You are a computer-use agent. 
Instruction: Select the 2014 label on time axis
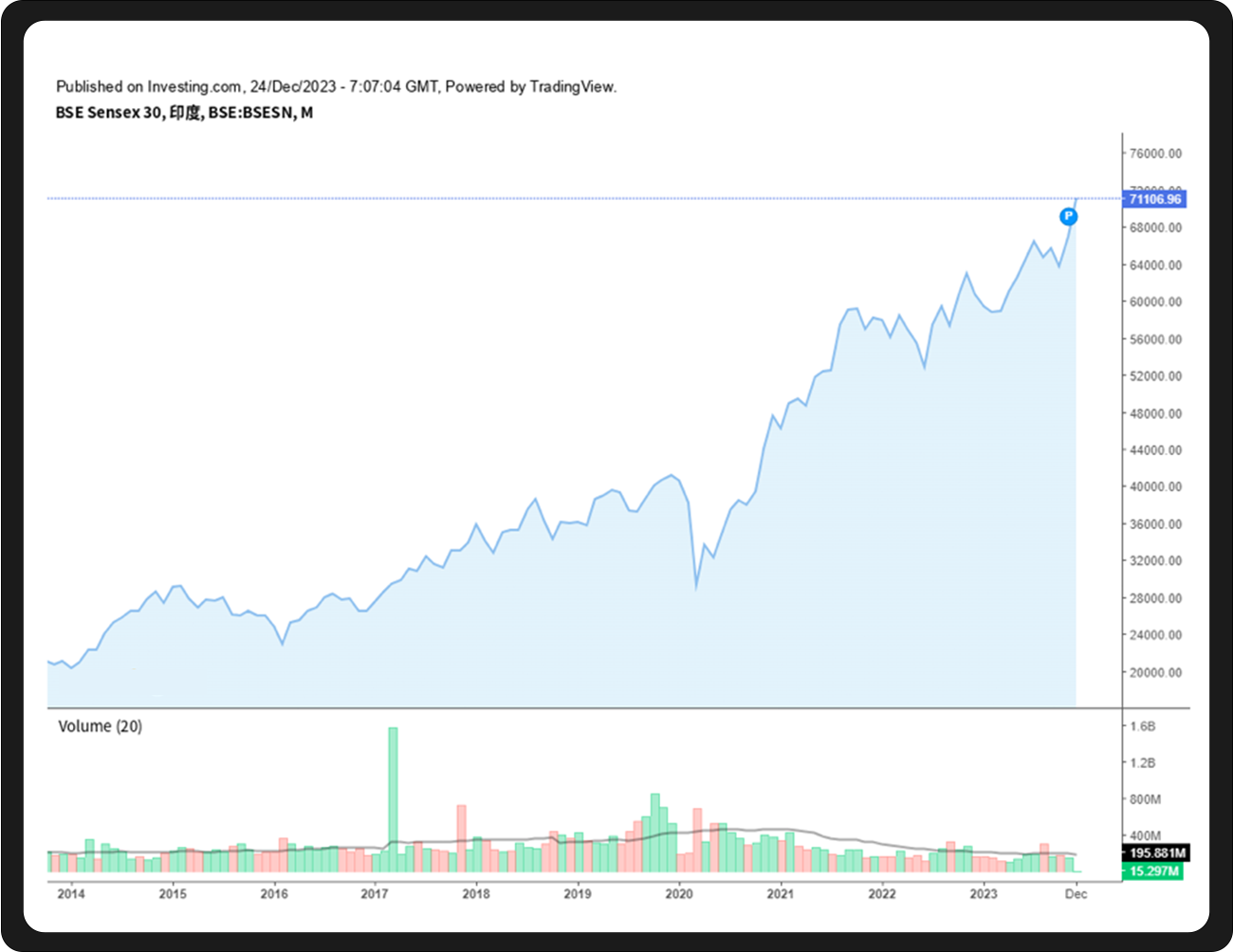pos(70,893)
